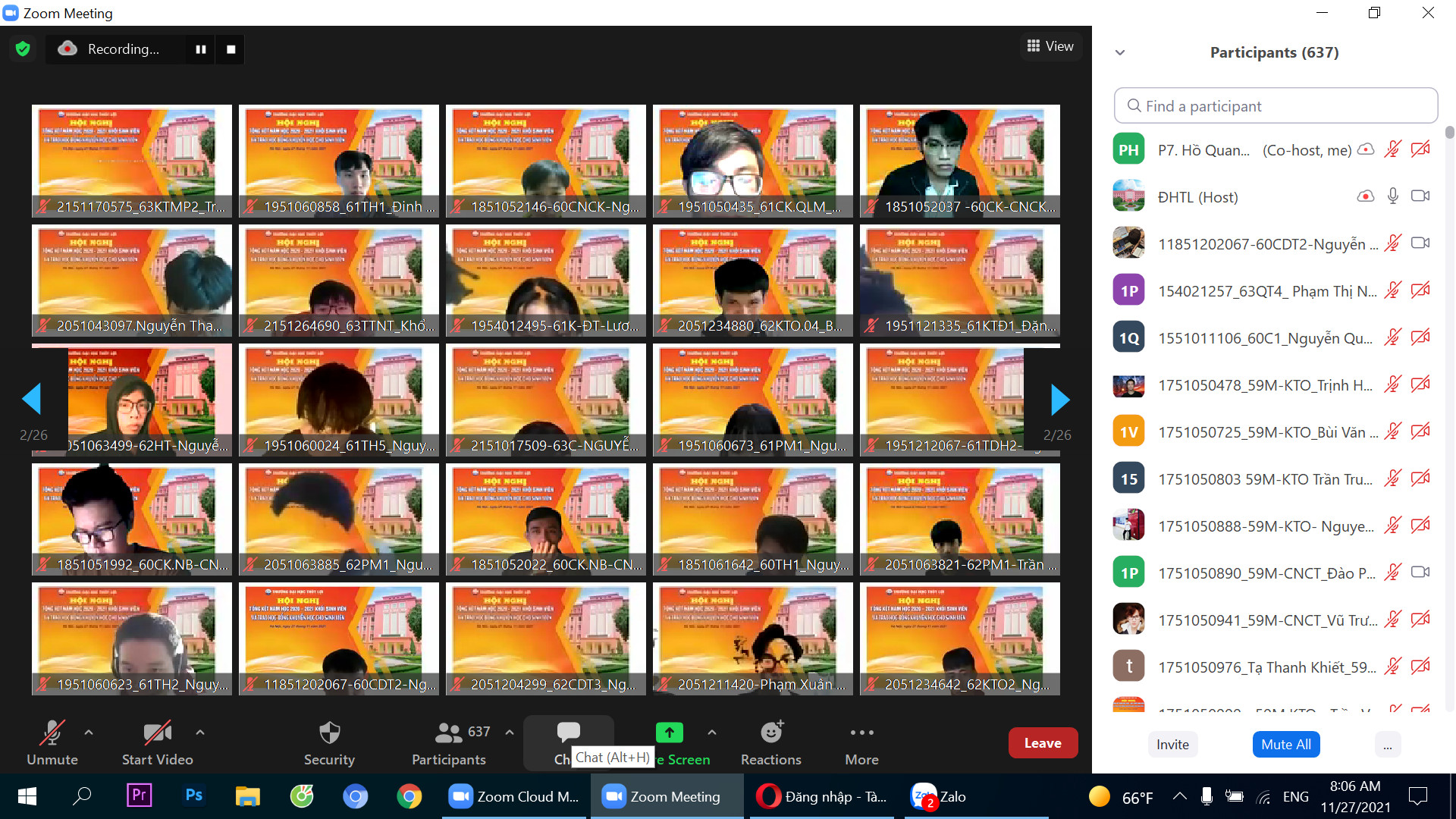
Task: Unmute your microphone
Action: click(52, 742)
